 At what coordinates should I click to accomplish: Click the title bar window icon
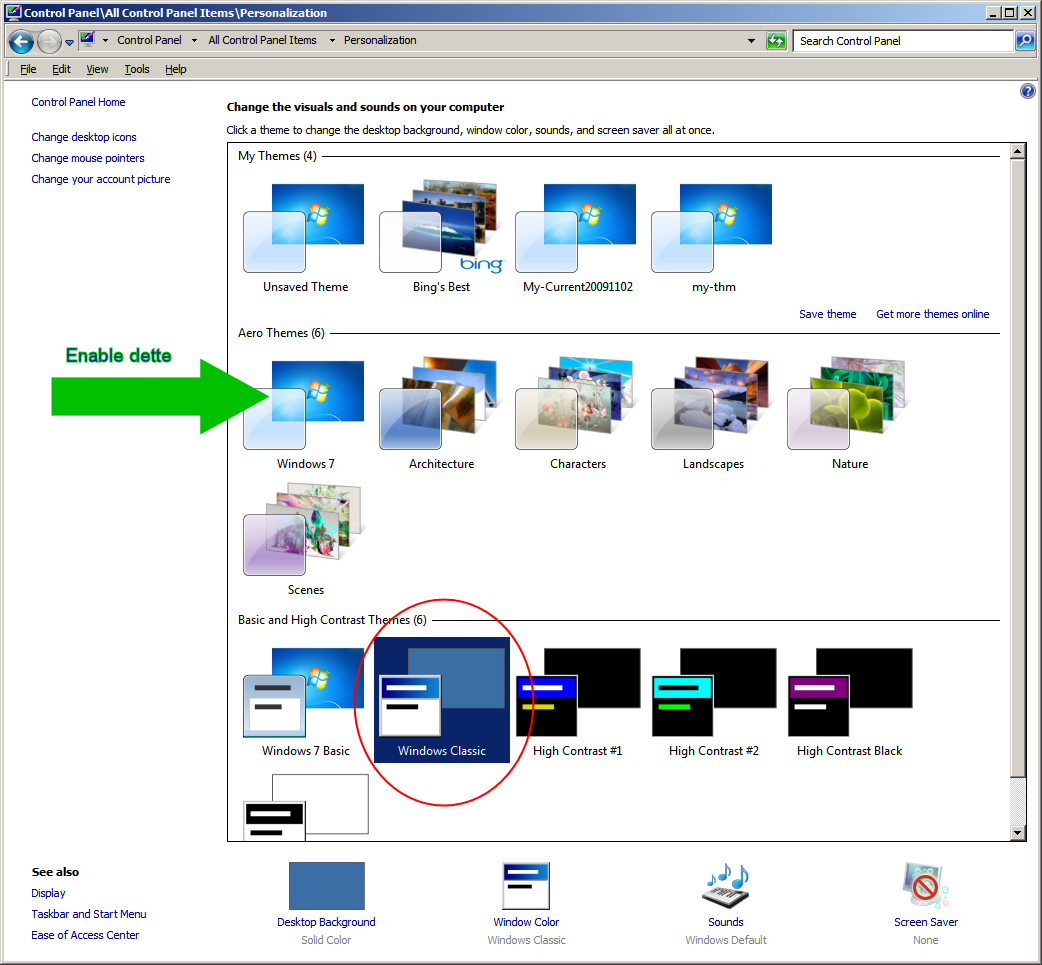click(13, 13)
